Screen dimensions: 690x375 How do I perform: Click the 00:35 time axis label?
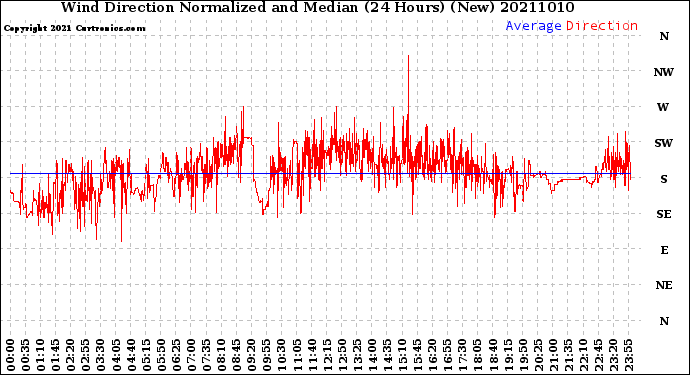pyautogui.click(x=26, y=355)
